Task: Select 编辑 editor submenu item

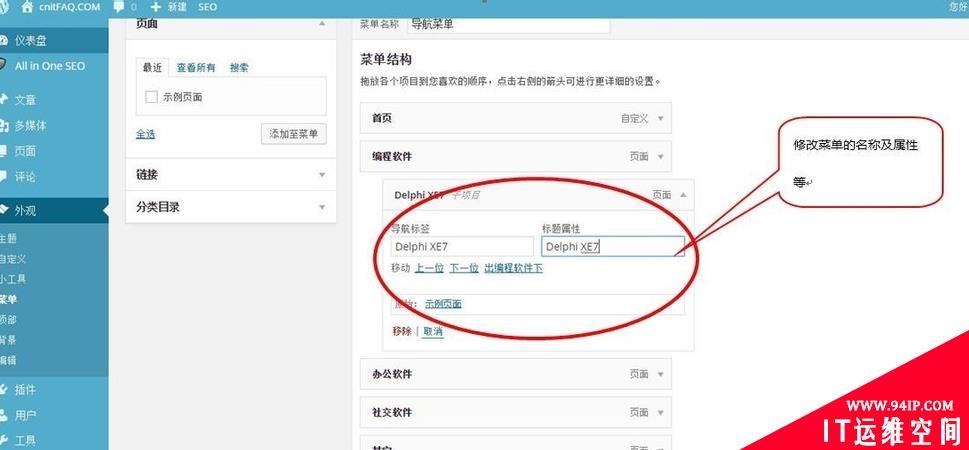Action: 8,360
